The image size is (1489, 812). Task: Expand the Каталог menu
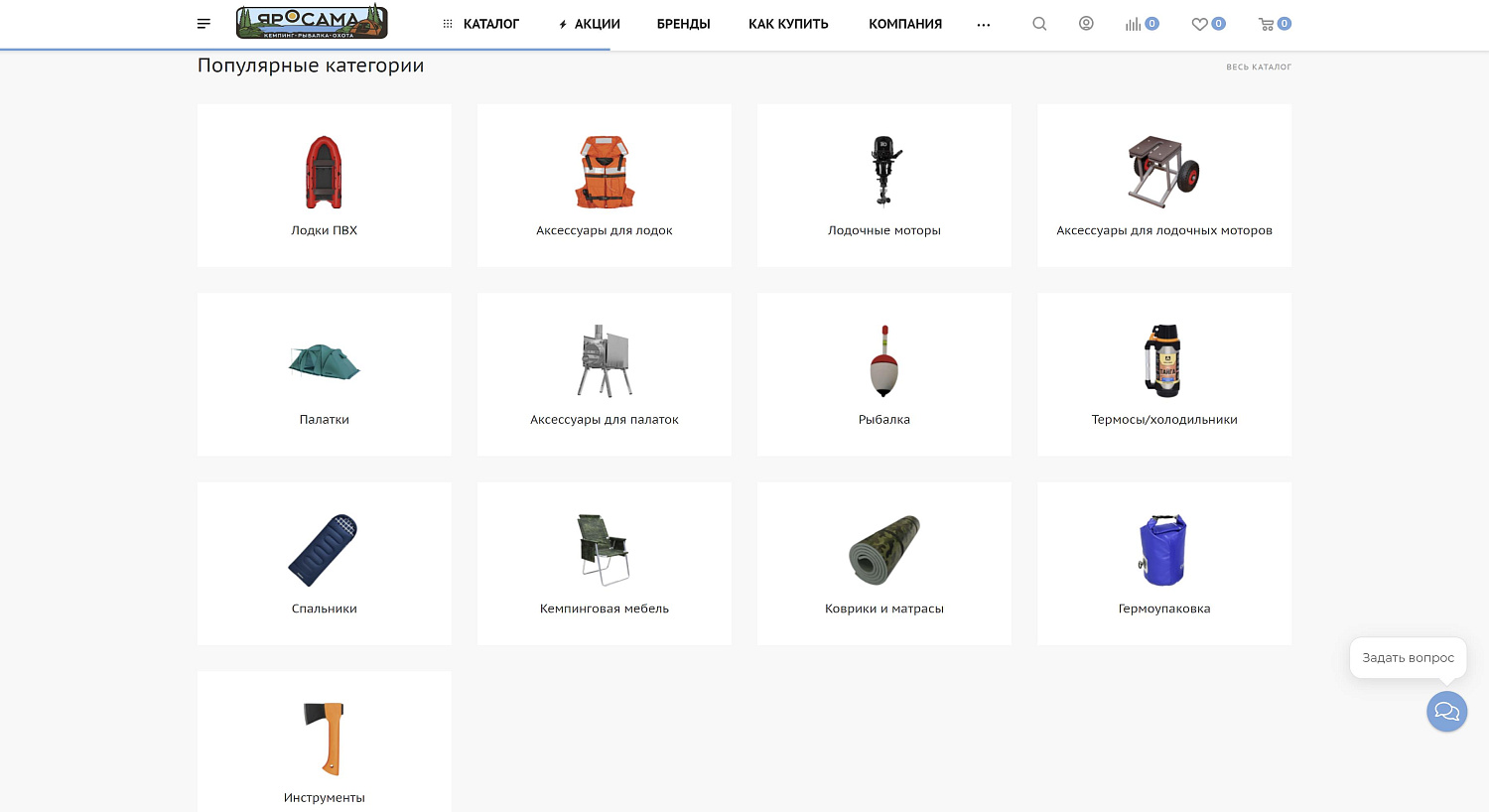[481, 24]
